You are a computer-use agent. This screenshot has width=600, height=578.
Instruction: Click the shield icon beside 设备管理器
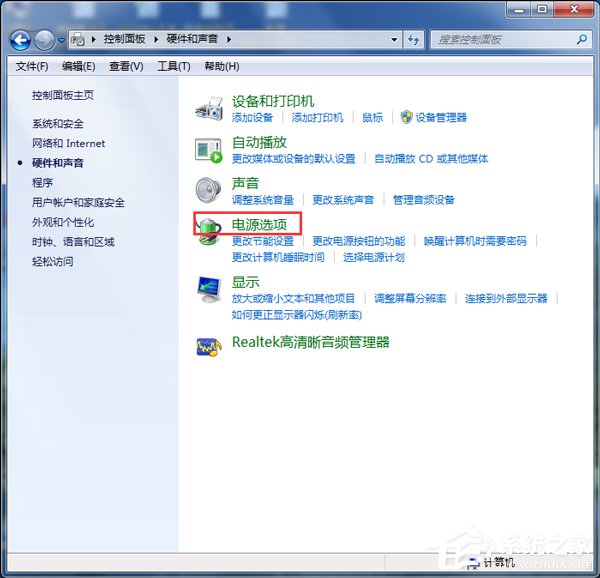(x=406, y=117)
